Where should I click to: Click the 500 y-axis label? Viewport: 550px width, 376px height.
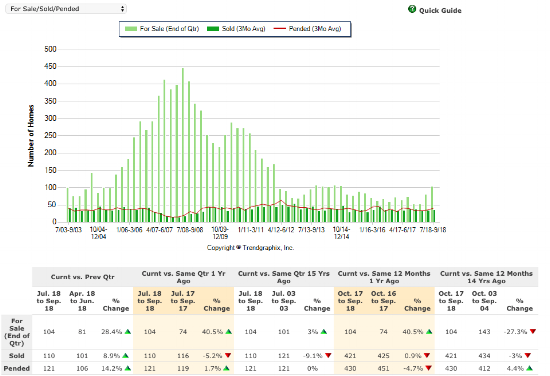pyautogui.click(x=51, y=49)
